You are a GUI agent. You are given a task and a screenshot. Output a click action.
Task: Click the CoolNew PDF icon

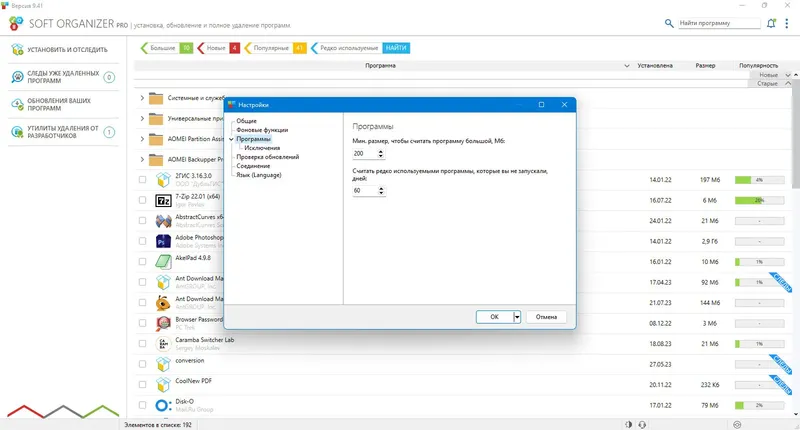(x=163, y=385)
